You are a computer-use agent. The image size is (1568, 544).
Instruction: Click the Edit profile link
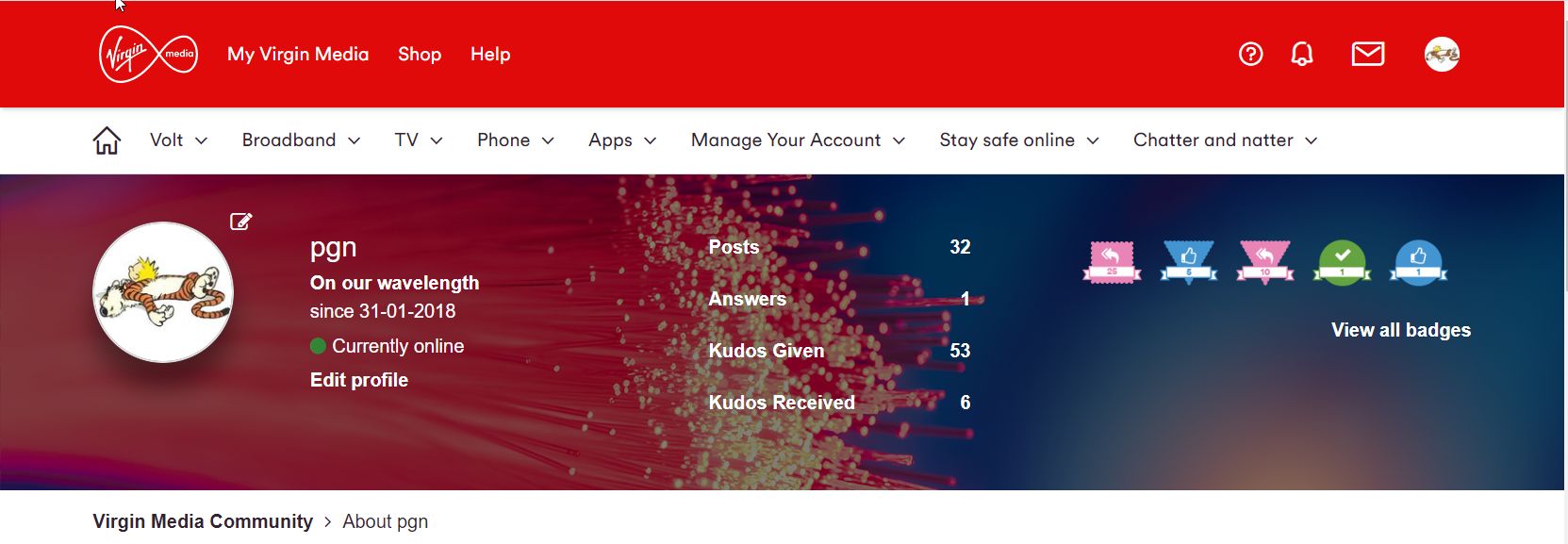[x=359, y=380]
